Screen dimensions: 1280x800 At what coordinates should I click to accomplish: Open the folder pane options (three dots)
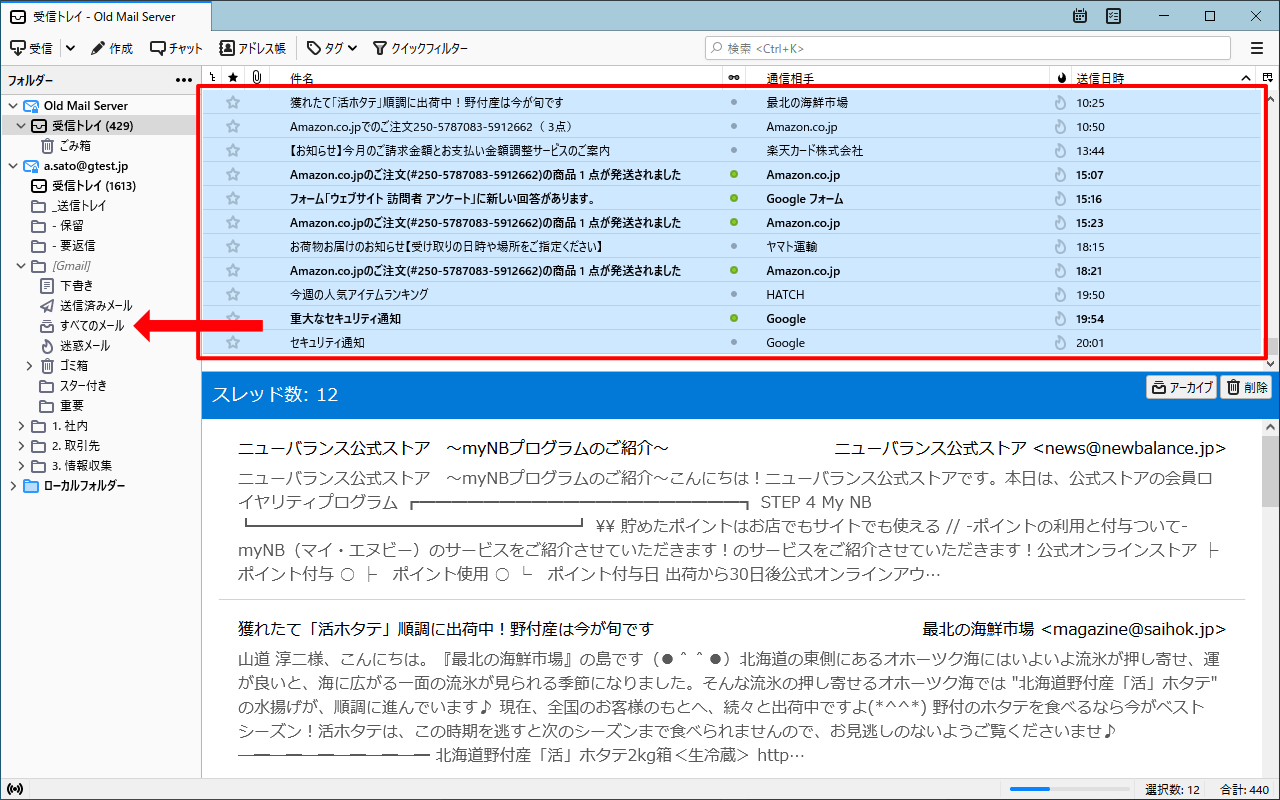[184, 80]
